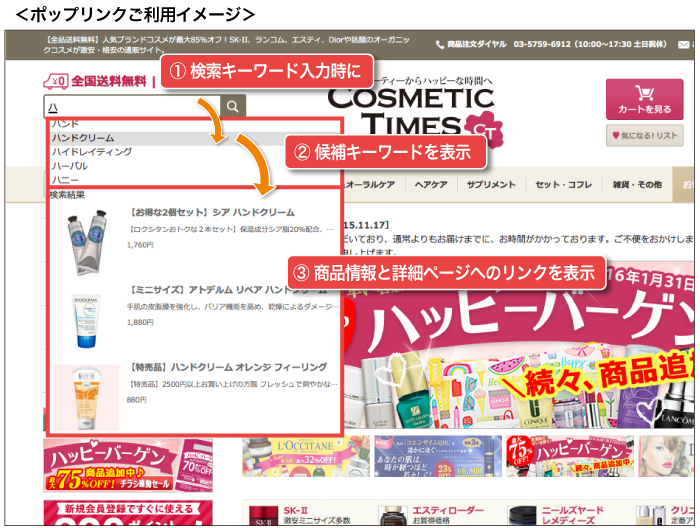Click the 検索結果 heading label
The height and width of the screenshot is (528, 700).
(x=67, y=195)
